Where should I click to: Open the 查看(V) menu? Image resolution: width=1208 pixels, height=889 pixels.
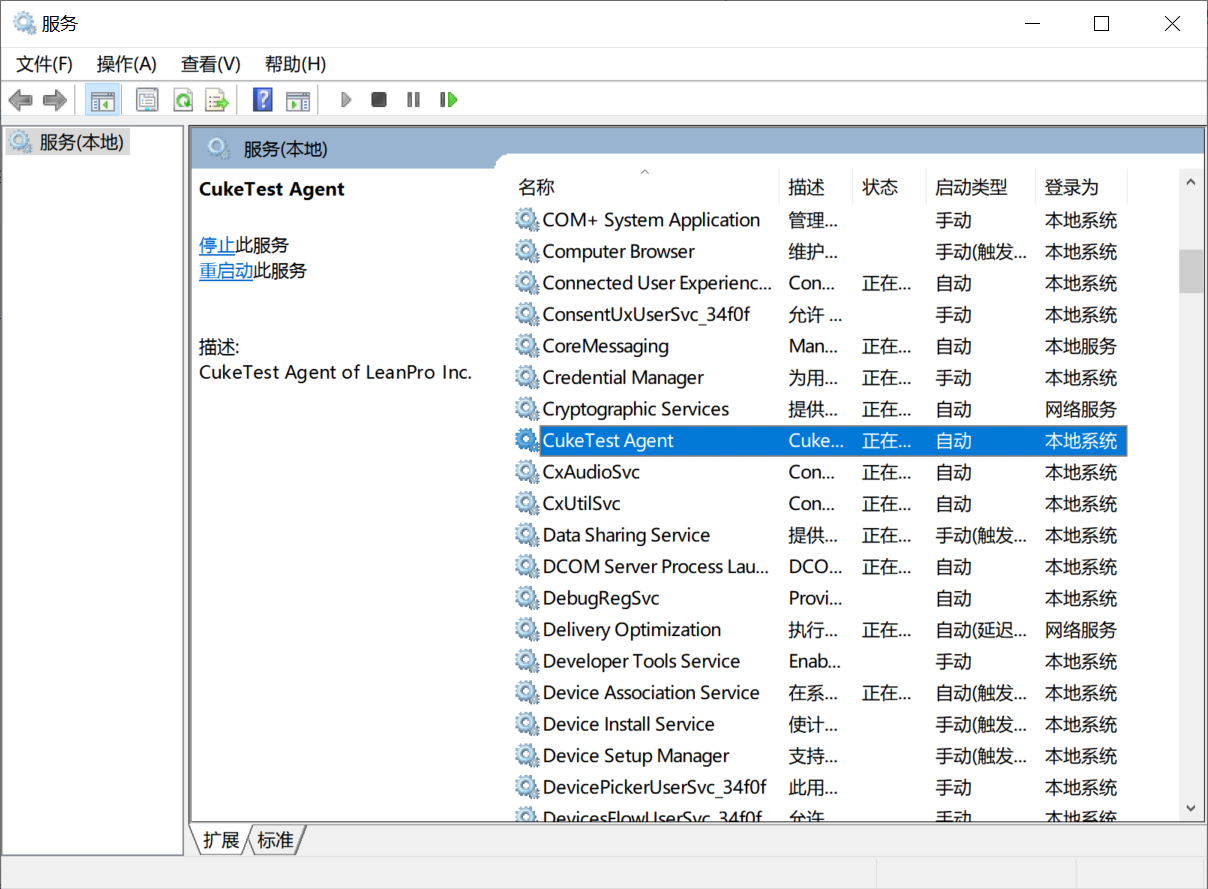point(210,64)
